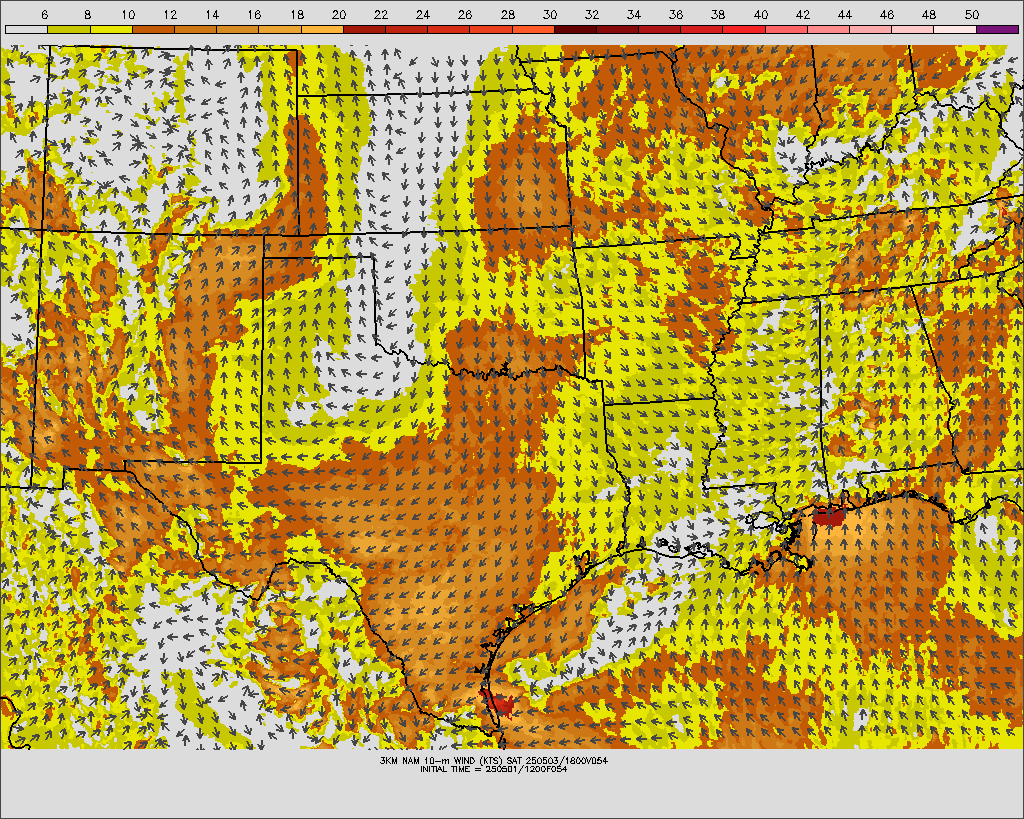Click the olive swatch between 6 and 8
Screen dimensions: 1024x819
69,29
